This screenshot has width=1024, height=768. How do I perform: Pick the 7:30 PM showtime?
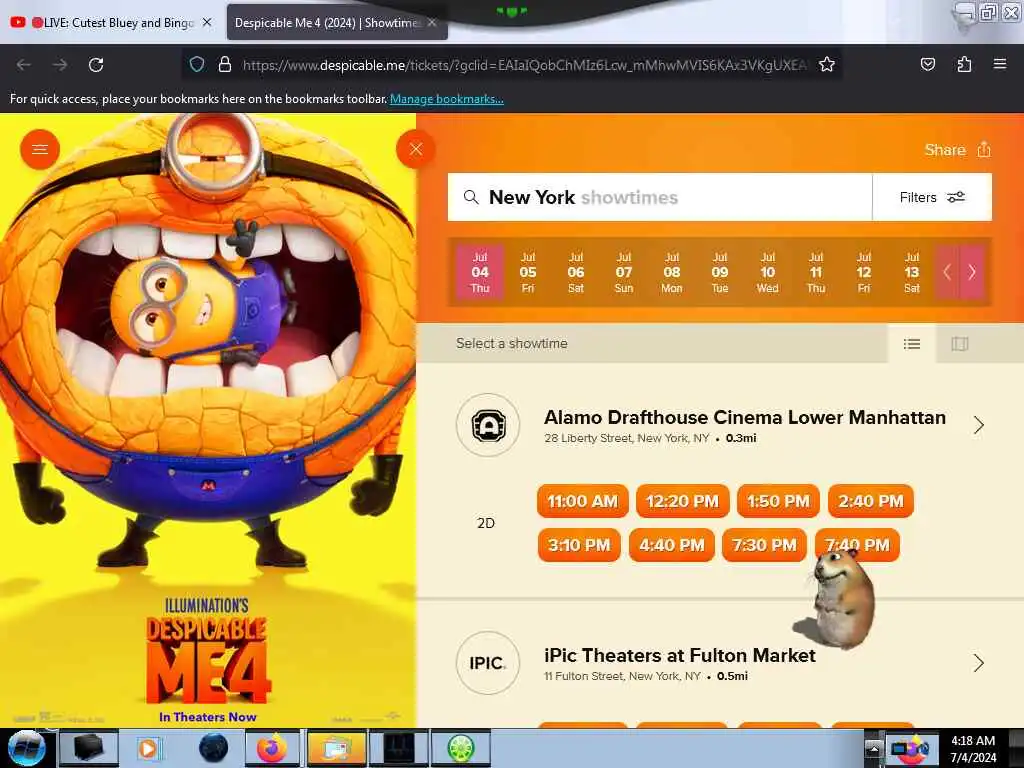pos(764,545)
